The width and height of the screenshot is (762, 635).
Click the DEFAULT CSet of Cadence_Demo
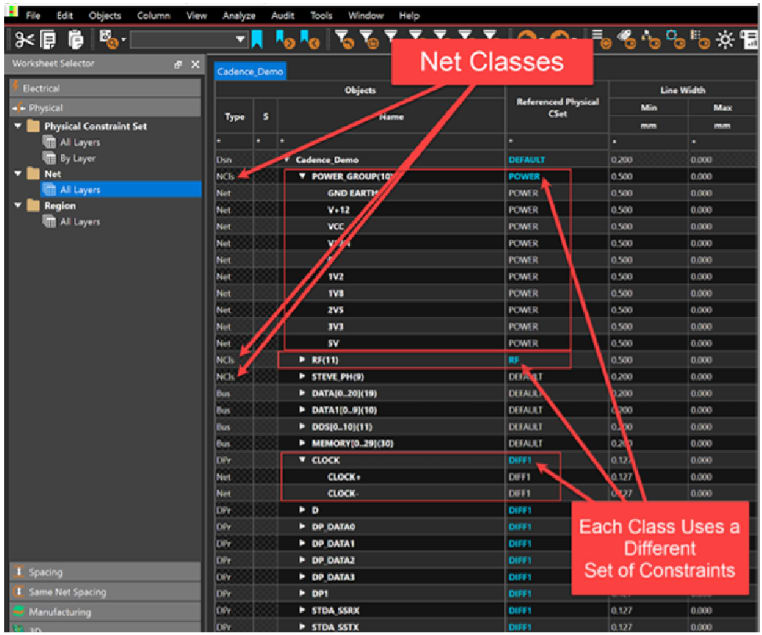(x=527, y=159)
